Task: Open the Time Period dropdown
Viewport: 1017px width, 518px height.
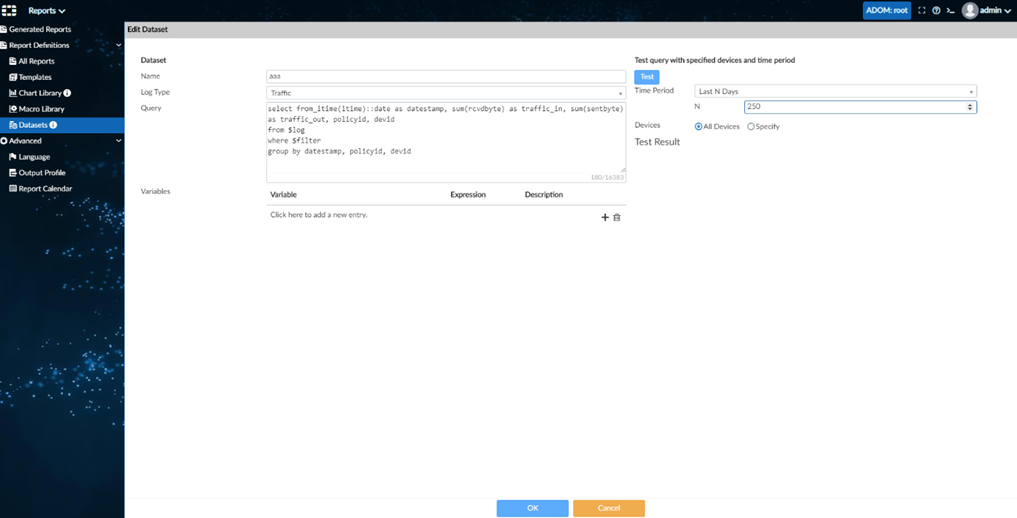Action: coord(835,92)
